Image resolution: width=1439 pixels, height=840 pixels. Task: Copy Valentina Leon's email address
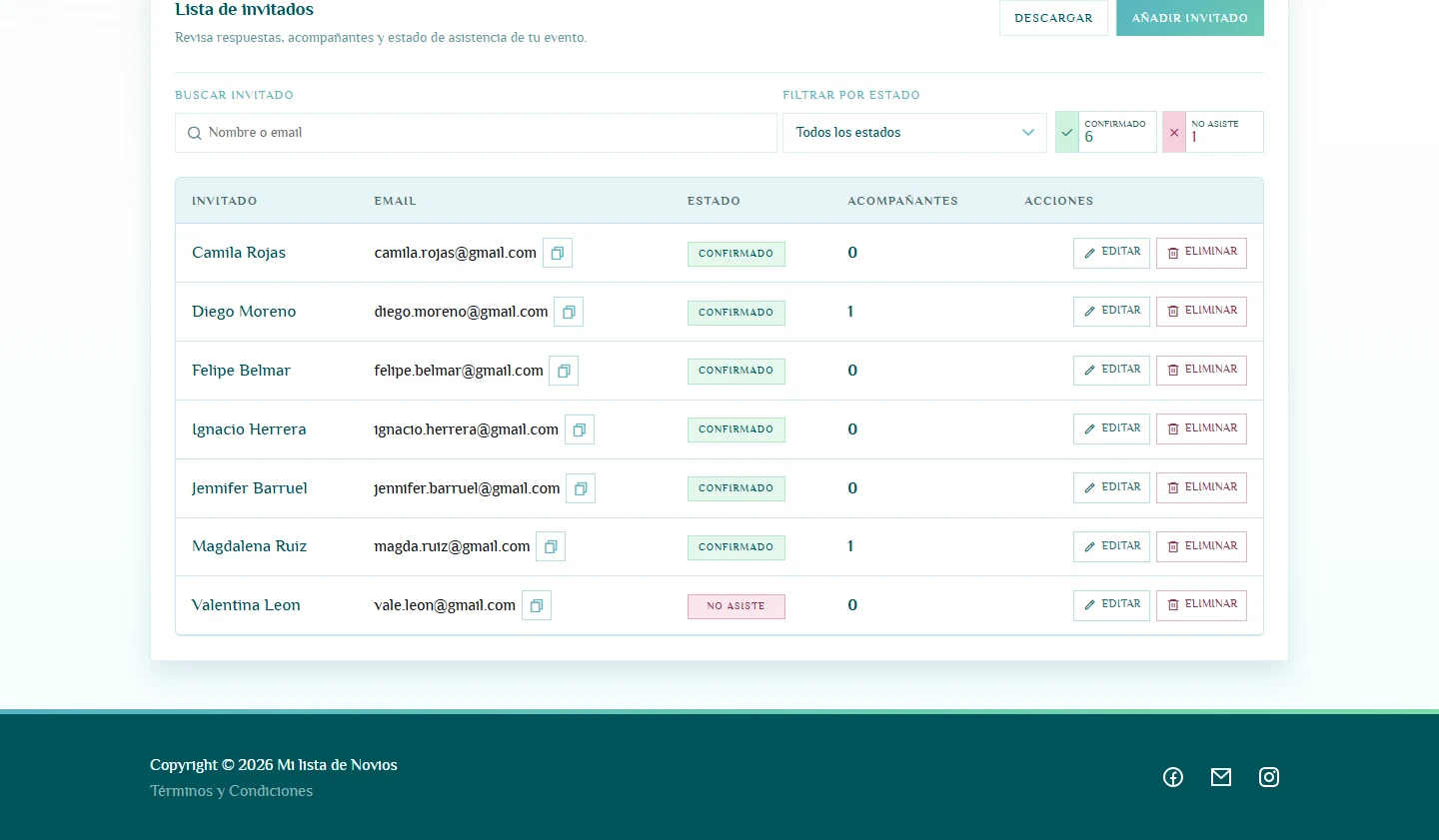[x=537, y=605]
